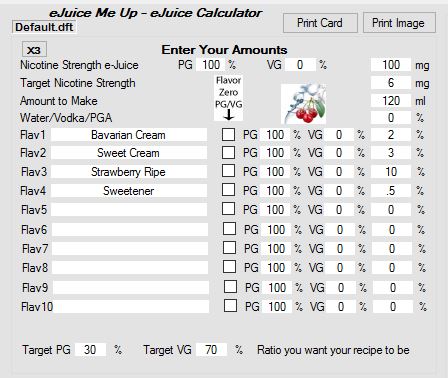Click the cherry smoke image icon
Screen dimensions: 448x378
click(303, 104)
